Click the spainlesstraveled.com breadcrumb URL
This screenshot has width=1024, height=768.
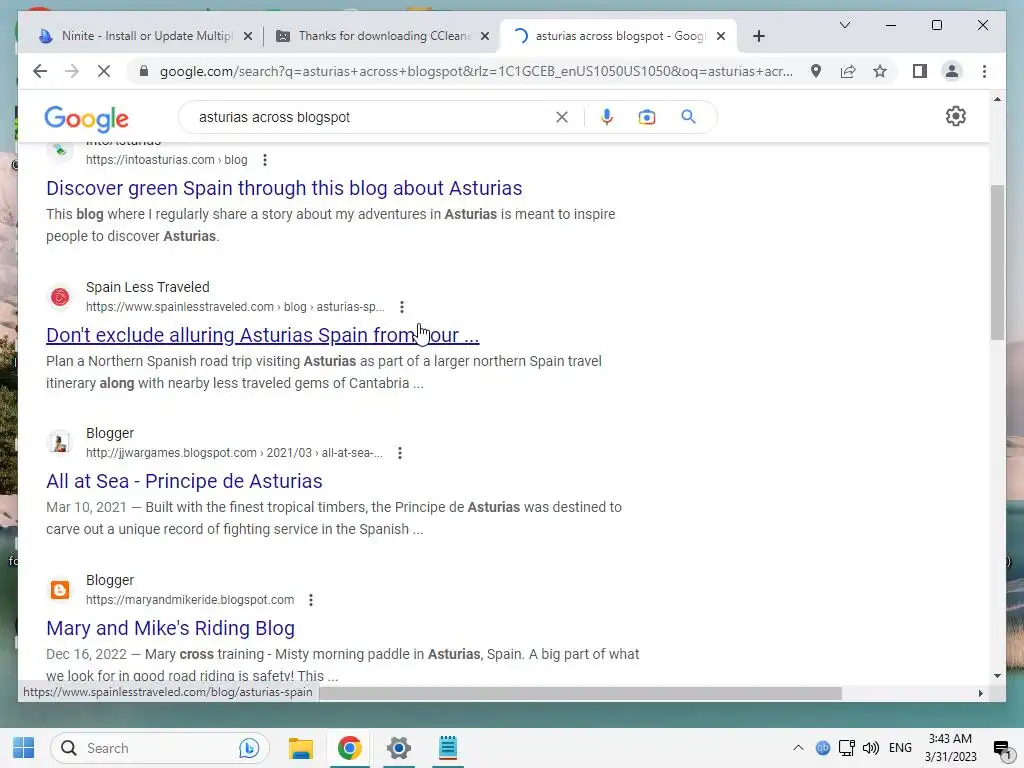(x=235, y=307)
